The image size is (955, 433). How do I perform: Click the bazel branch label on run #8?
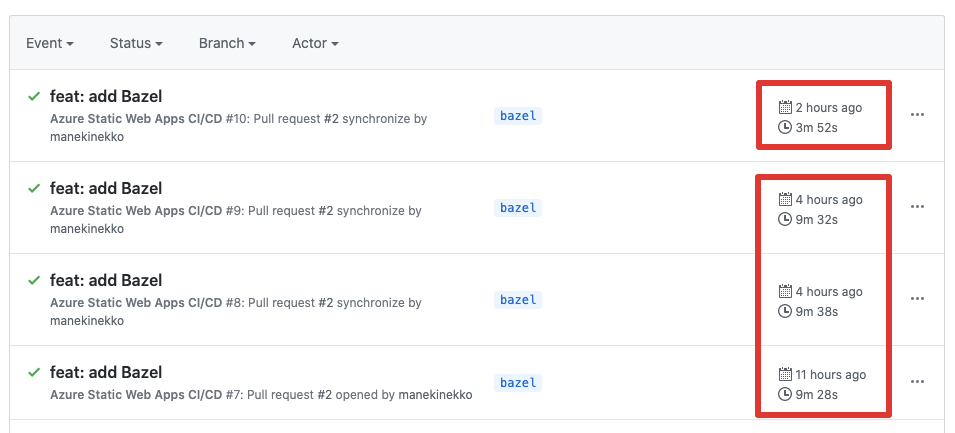518,300
